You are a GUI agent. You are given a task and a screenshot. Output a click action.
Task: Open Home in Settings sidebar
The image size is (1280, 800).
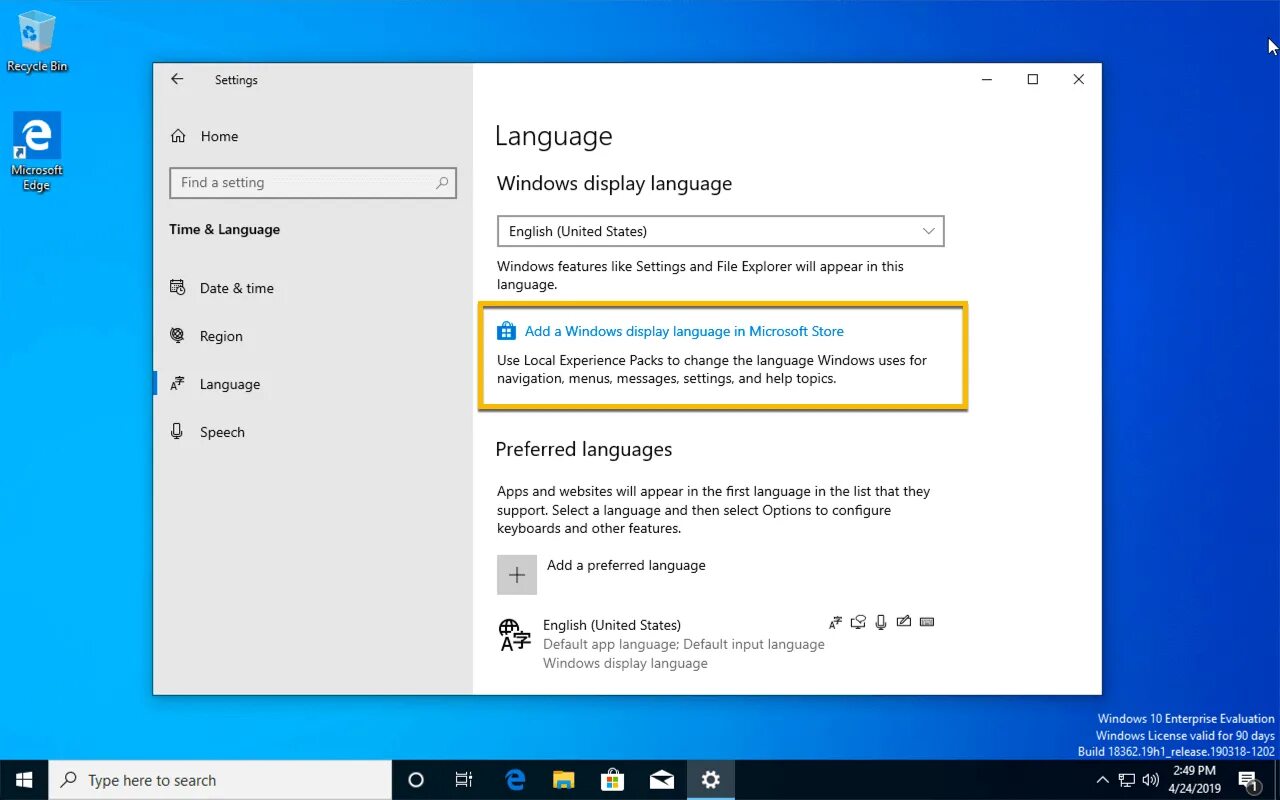coord(205,136)
